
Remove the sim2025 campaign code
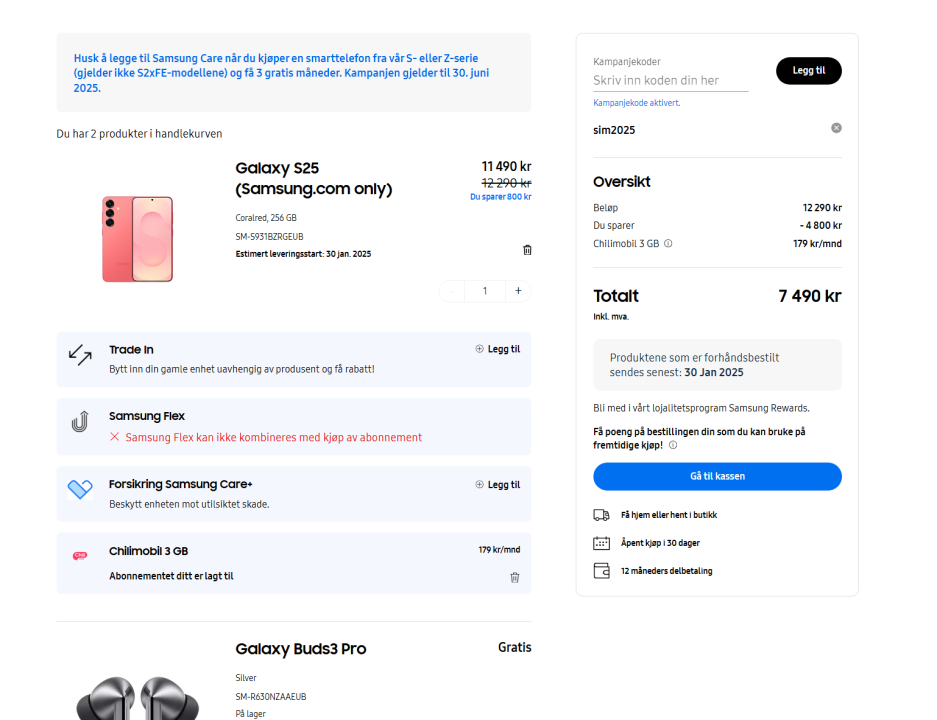tap(836, 128)
